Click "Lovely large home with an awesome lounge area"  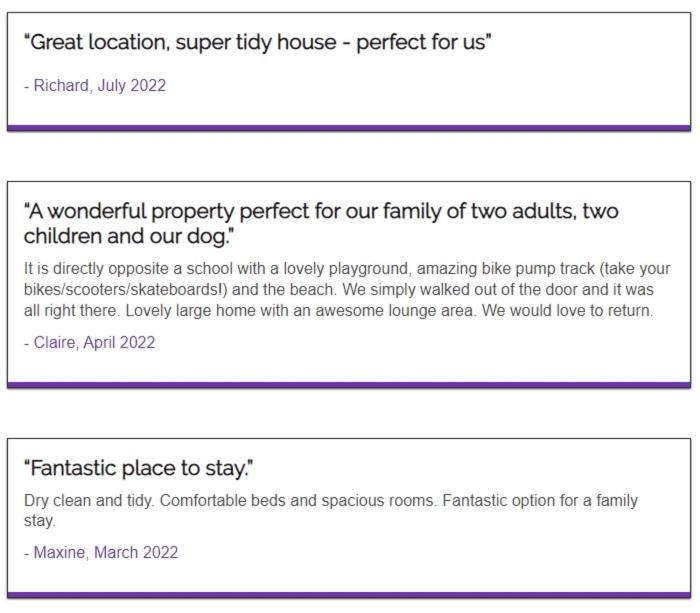(299, 310)
